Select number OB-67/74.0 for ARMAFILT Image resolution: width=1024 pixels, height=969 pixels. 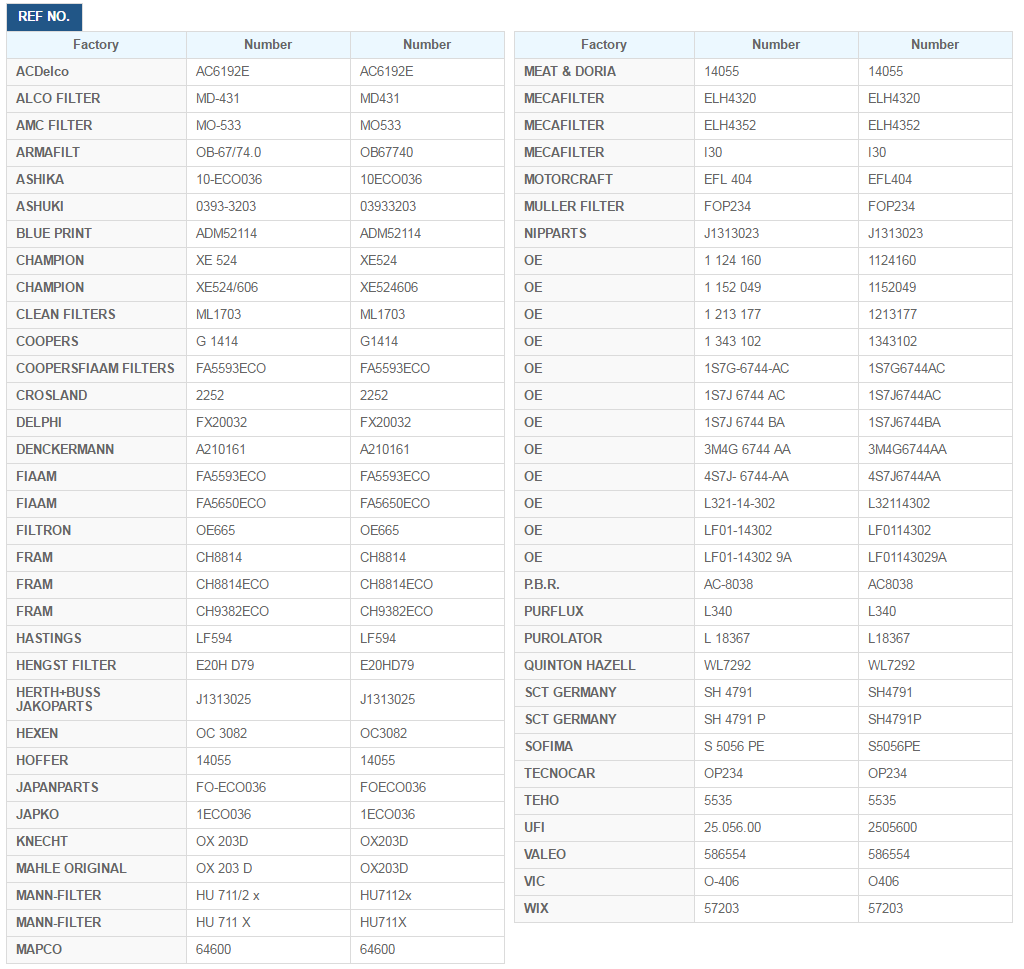229,153
